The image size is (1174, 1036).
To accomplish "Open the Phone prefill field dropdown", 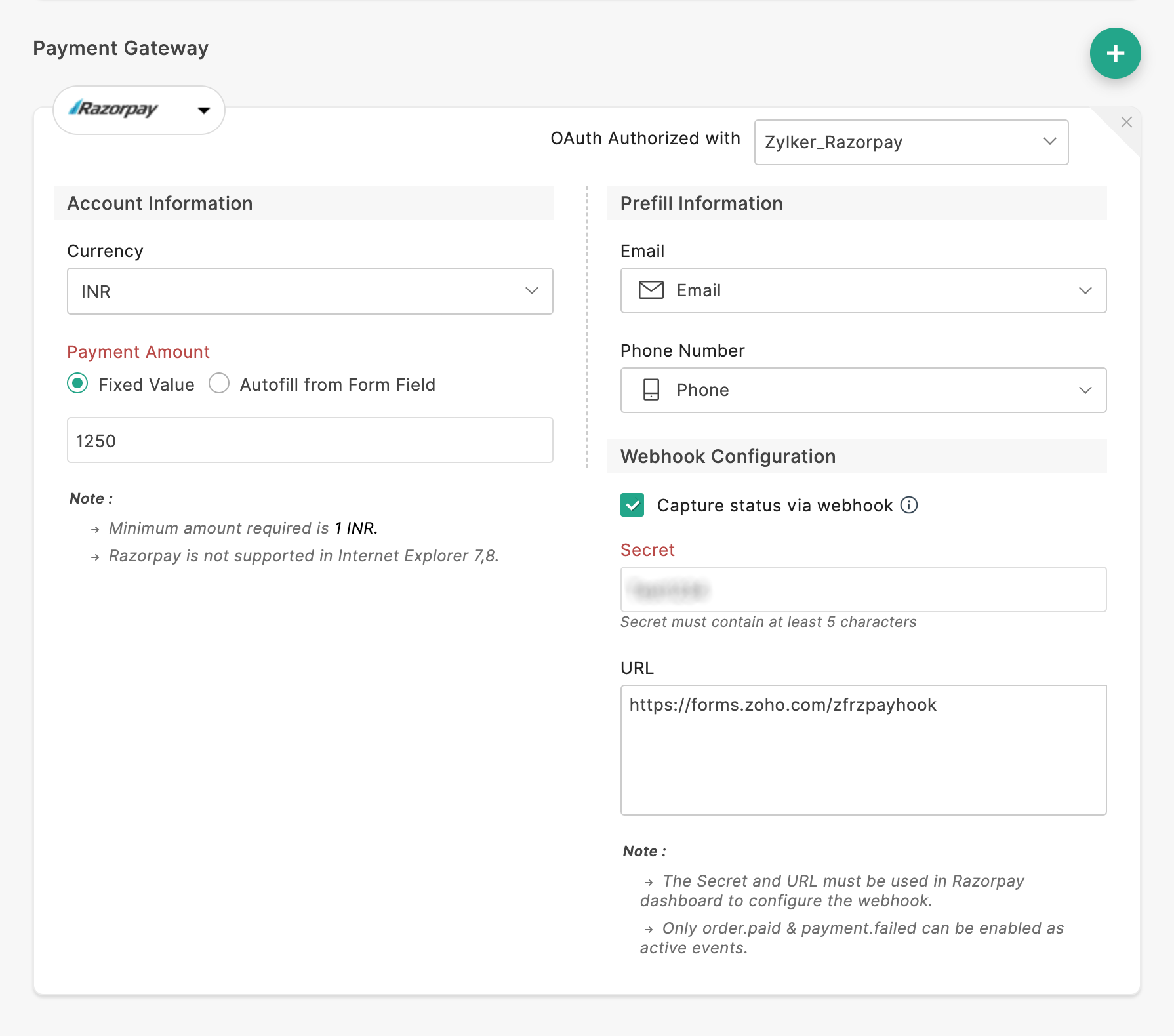I will coord(863,390).
